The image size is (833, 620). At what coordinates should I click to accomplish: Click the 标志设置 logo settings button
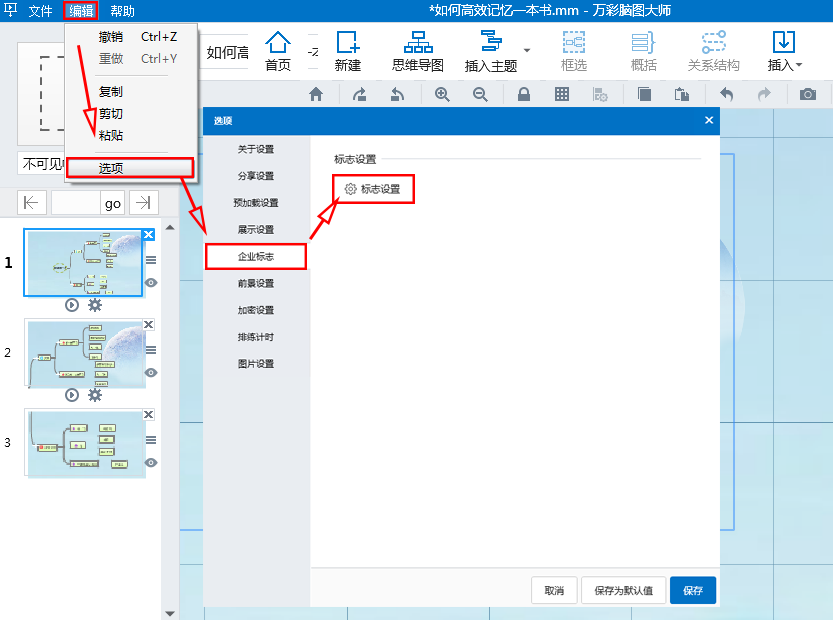(x=372, y=188)
